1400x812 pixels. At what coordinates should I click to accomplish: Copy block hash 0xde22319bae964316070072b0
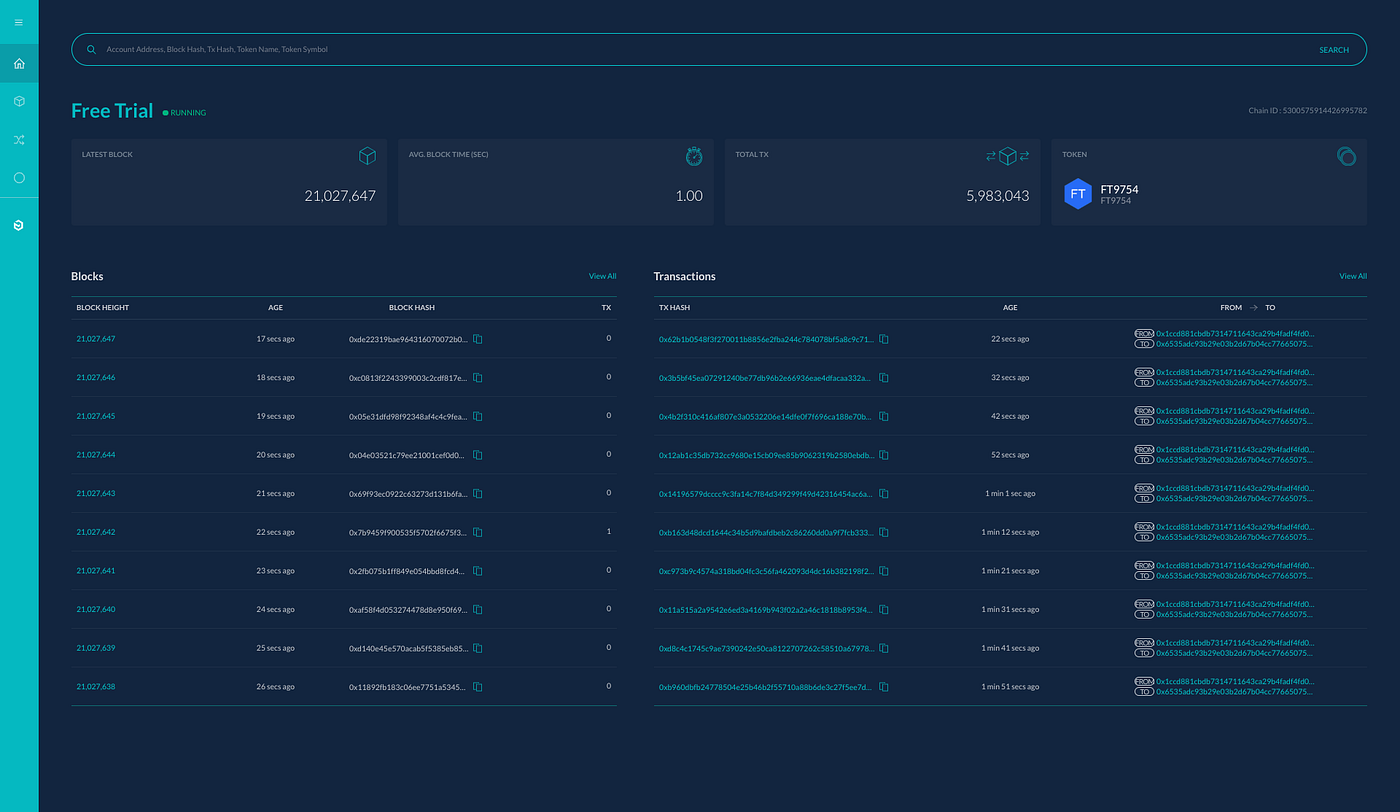click(478, 339)
